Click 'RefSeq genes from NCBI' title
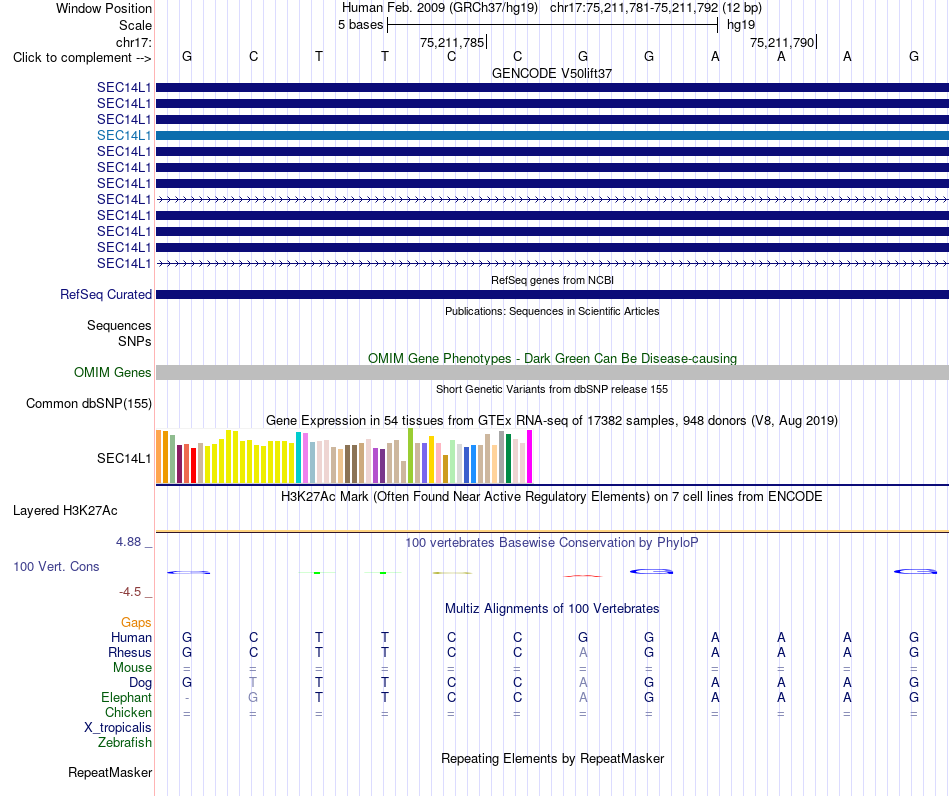Image resolution: width=950 pixels, height=796 pixels. point(553,280)
